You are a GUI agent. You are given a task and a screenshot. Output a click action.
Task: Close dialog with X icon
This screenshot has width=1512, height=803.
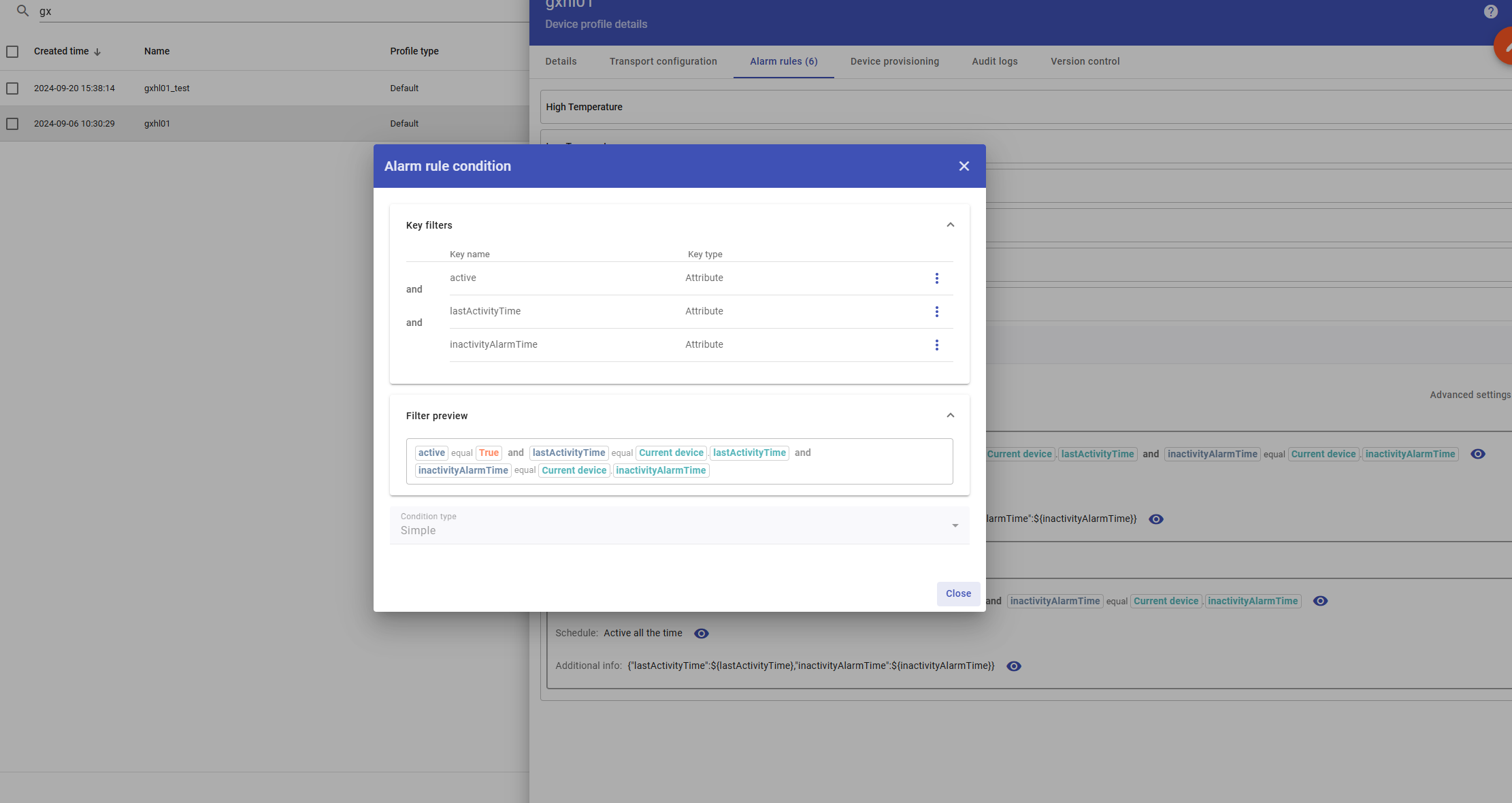coord(964,166)
